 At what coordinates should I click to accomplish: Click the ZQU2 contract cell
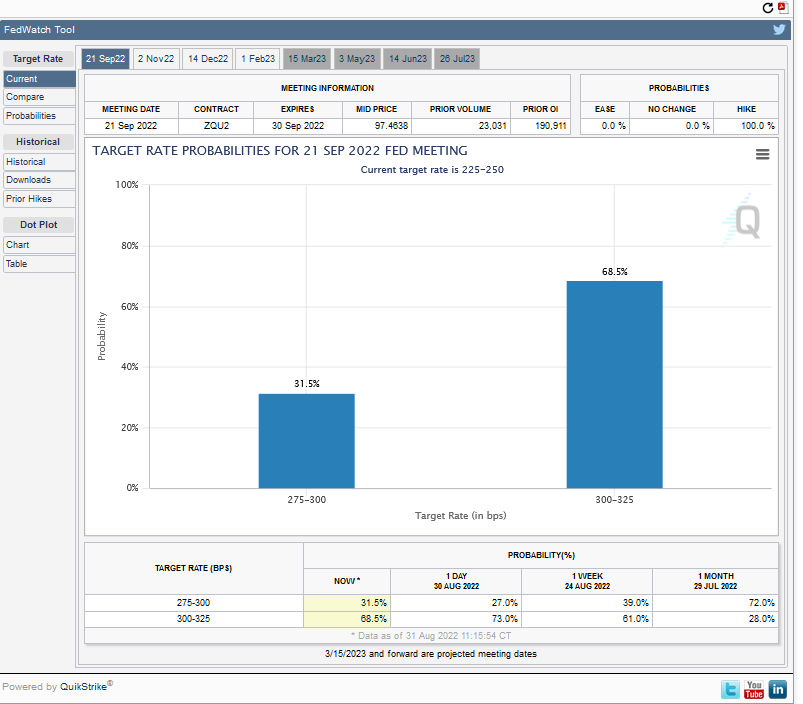pos(216,125)
